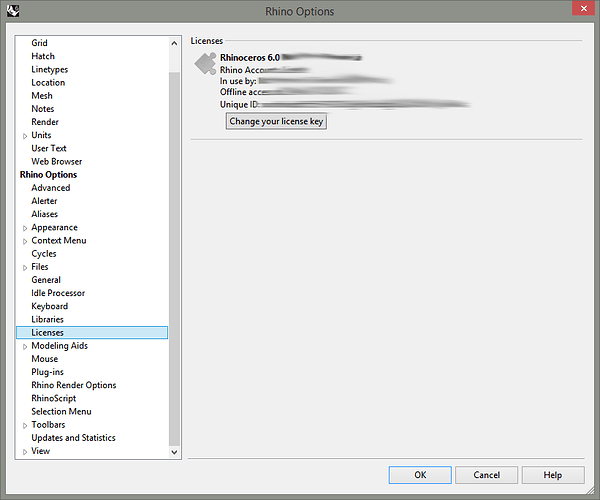Open the Help button

pos(553,475)
